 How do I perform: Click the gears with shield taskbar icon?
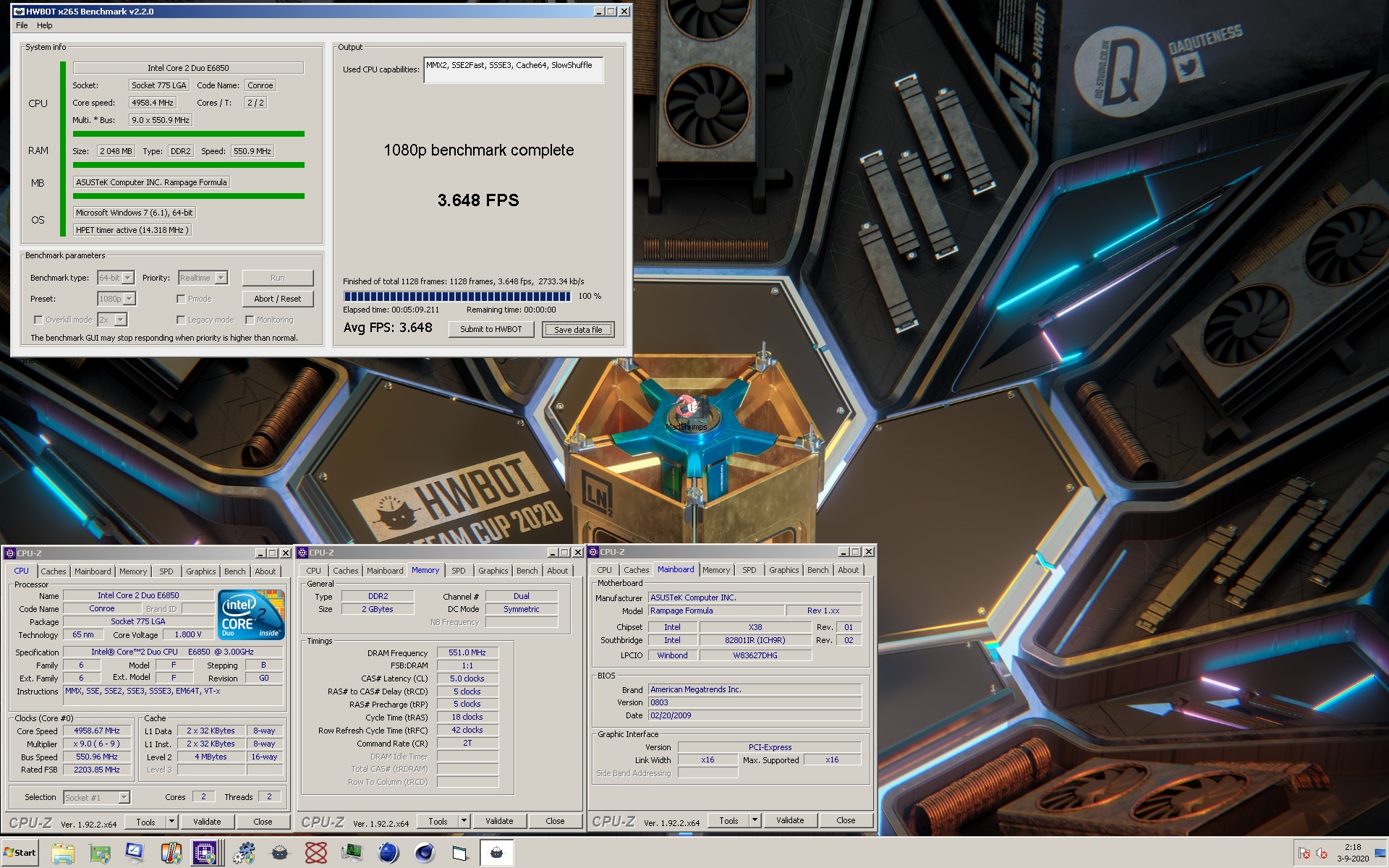click(244, 853)
